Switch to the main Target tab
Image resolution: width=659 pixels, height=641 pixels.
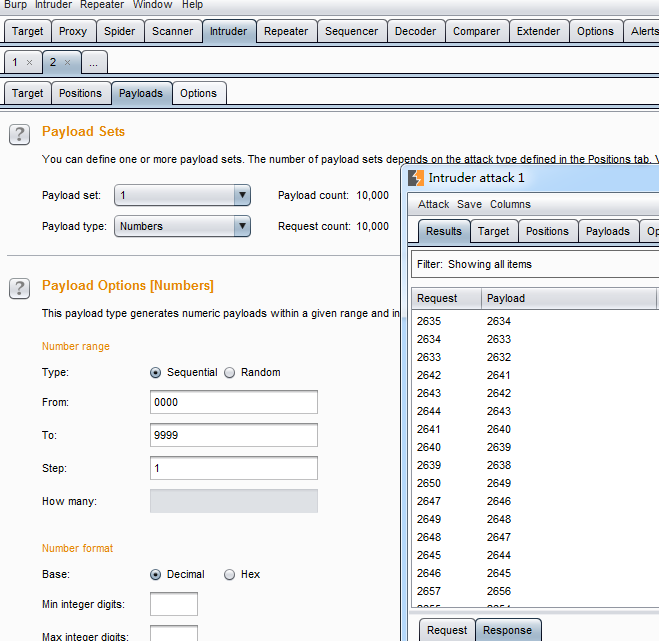pyautogui.click(x=28, y=32)
